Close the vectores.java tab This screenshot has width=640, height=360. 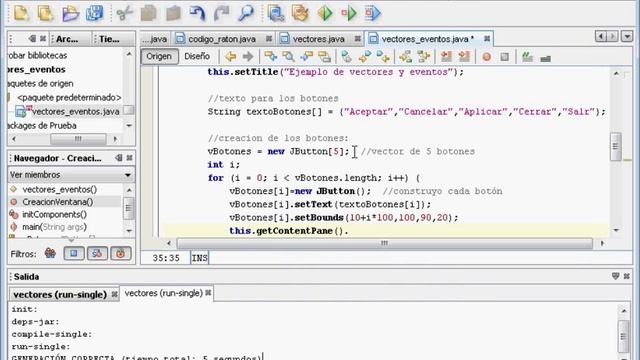(x=357, y=39)
